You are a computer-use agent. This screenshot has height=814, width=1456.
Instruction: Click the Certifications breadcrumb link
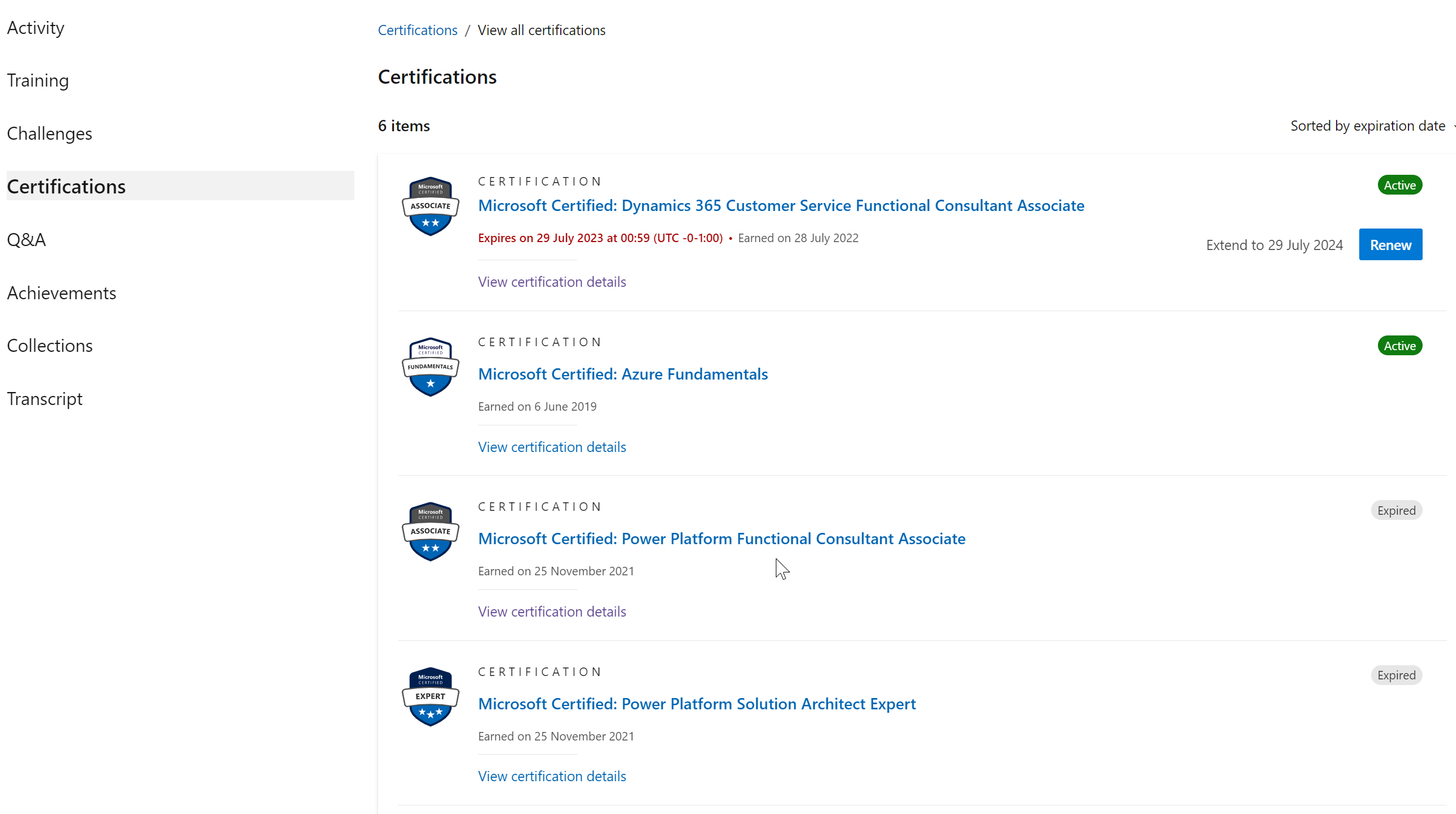point(417,29)
